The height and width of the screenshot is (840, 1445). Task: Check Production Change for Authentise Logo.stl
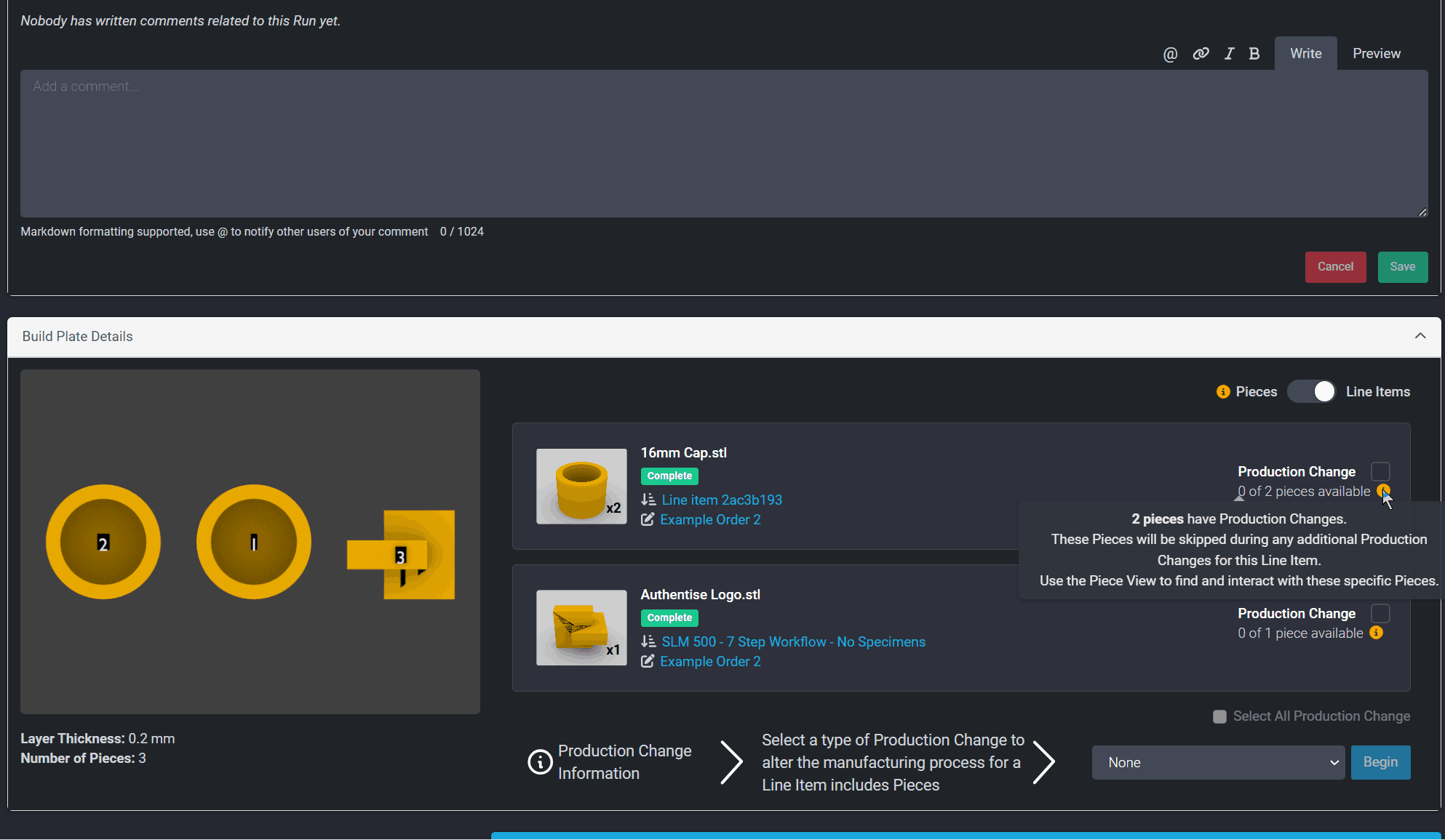pyautogui.click(x=1380, y=613)
